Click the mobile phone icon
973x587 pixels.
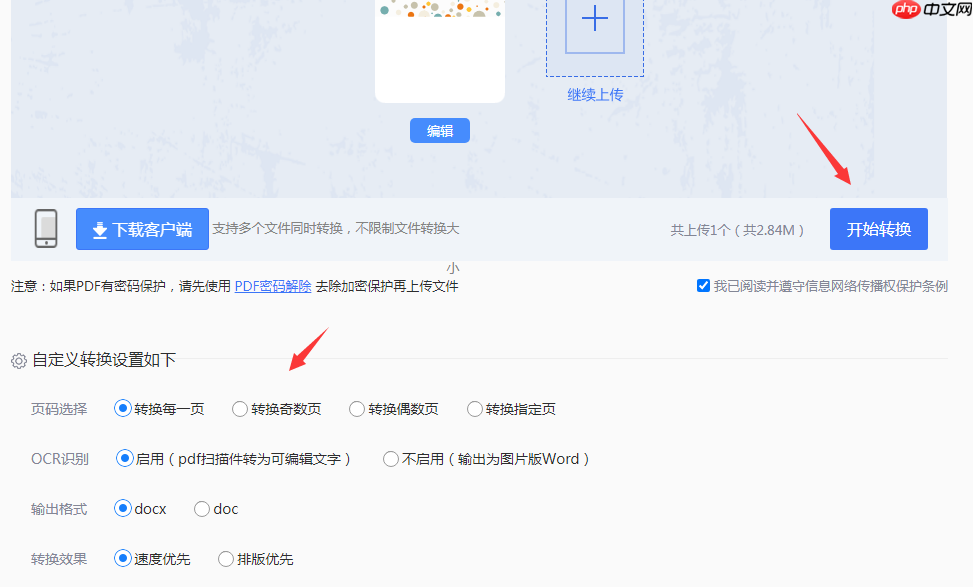click(x=45, y=229)
